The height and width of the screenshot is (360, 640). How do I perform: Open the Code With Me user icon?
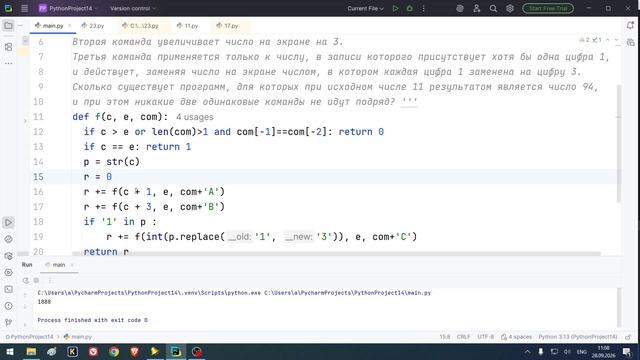click(477, 8)
